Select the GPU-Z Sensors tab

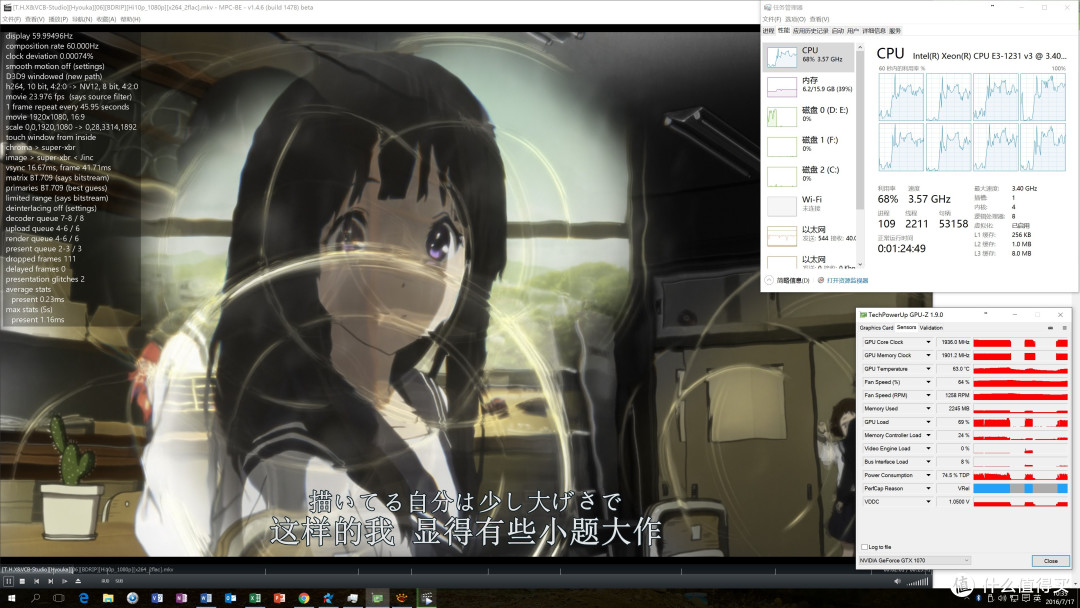point(906,328)
